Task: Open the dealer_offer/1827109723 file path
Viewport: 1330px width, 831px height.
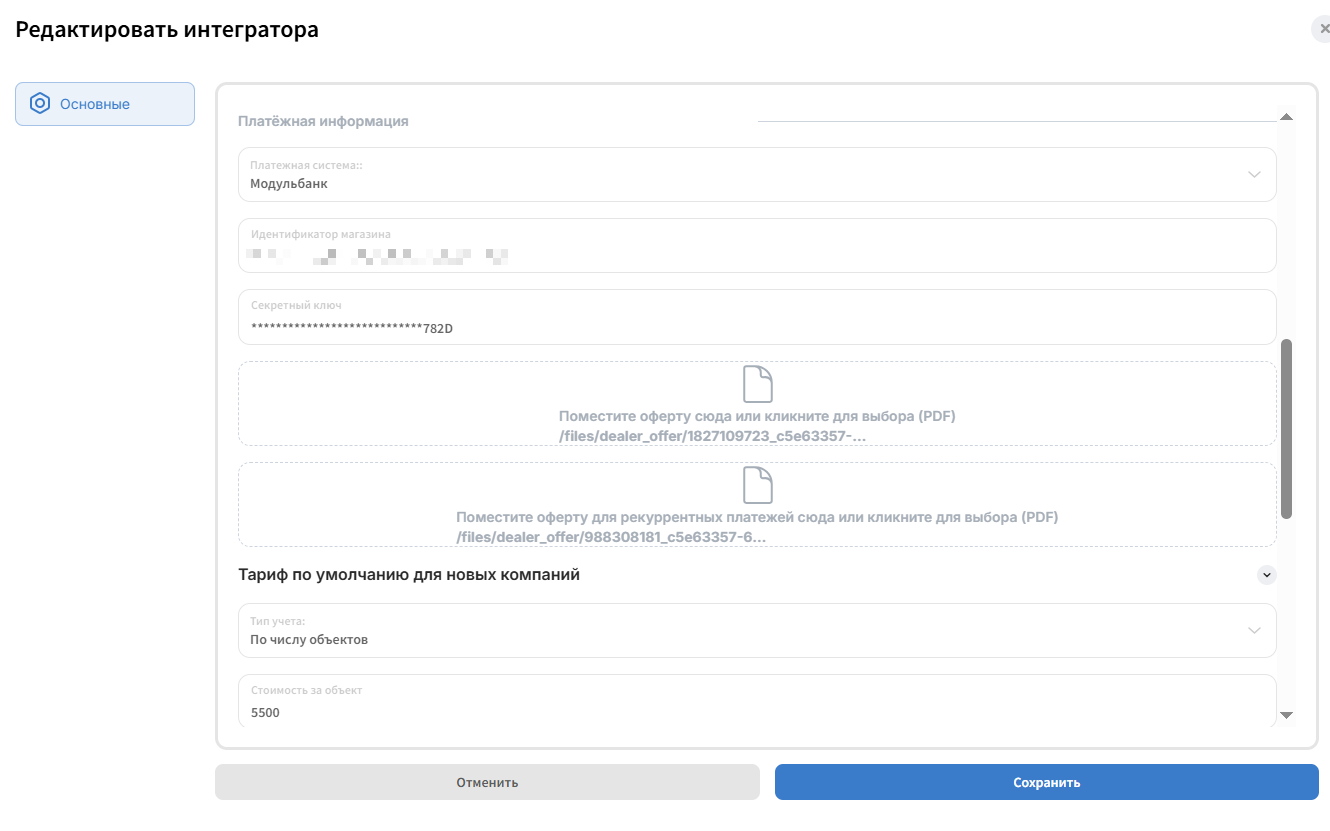Action: [712, 436]
